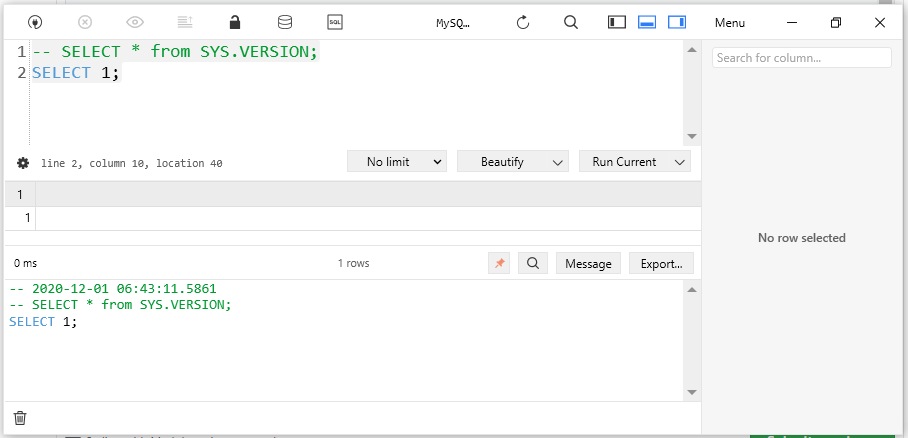Click the connect plug icon in toolbar
Image resolution: width=908 pixels, height=438 pixels.
point(35,22)
